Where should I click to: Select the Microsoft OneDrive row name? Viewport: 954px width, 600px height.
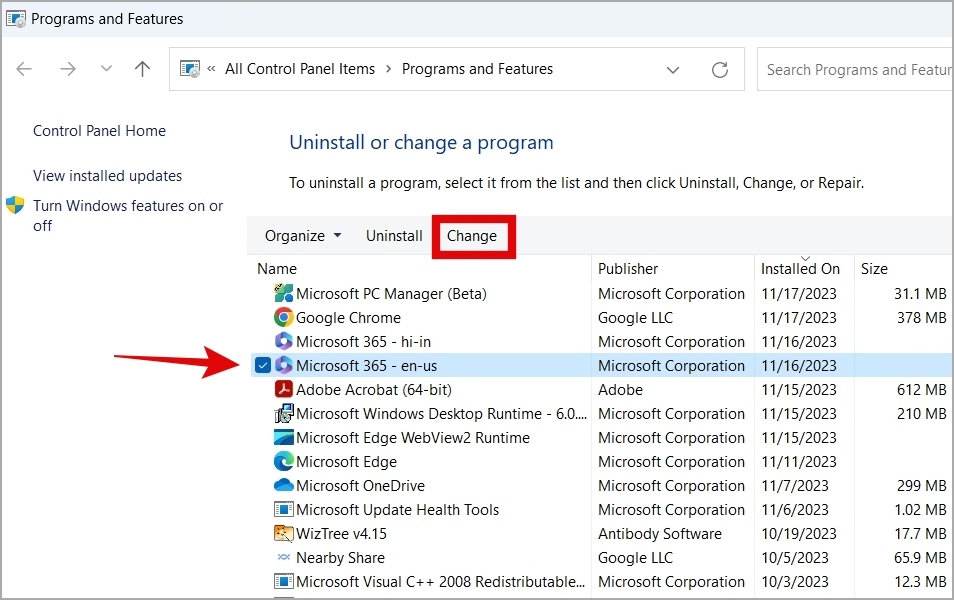pyautogui.click(x=360, y=486)
